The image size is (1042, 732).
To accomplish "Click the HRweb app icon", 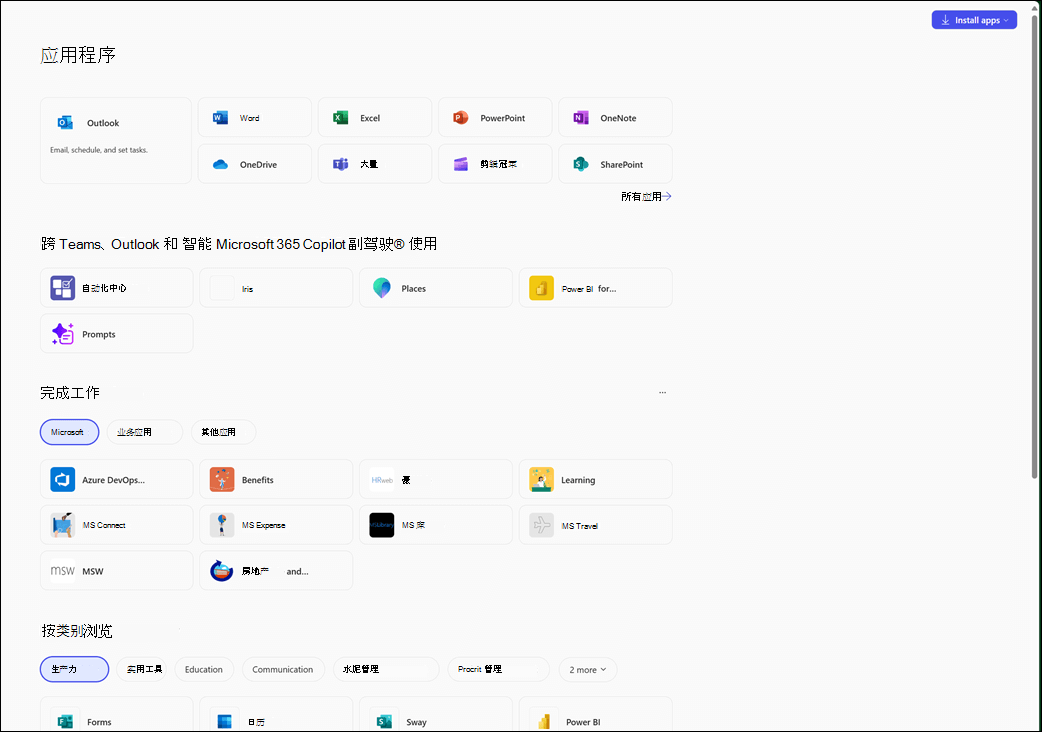I will tap(381, 479).
